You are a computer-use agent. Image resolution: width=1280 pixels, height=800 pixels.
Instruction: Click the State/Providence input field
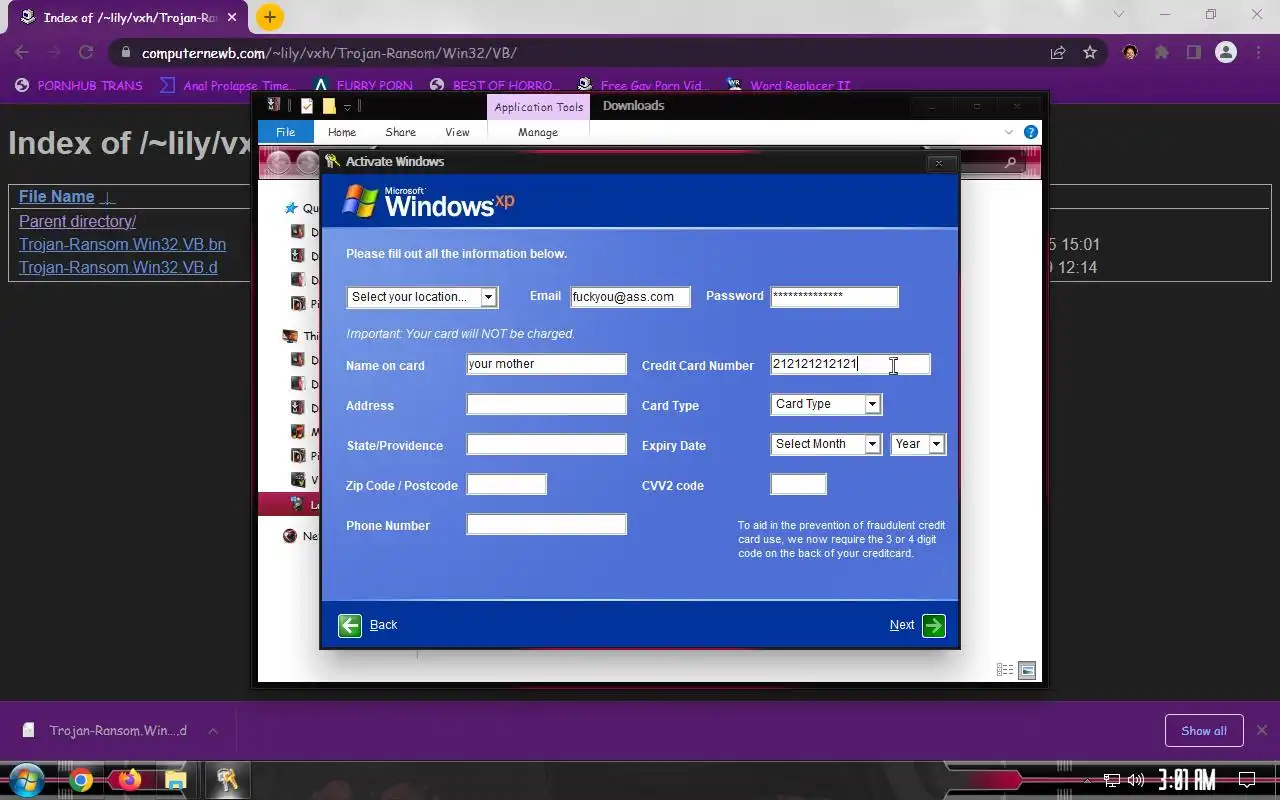(546, 444)
